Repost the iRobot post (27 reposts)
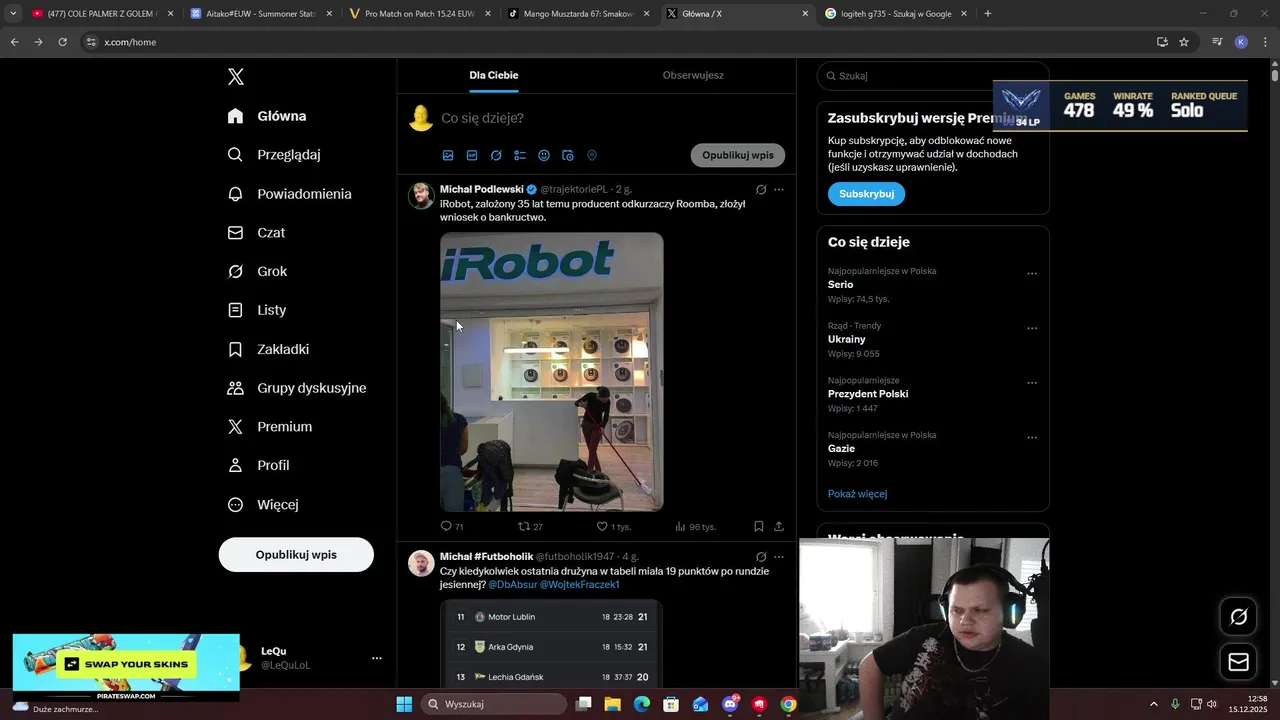This screenshot has height=720, width=1280. 530,526
